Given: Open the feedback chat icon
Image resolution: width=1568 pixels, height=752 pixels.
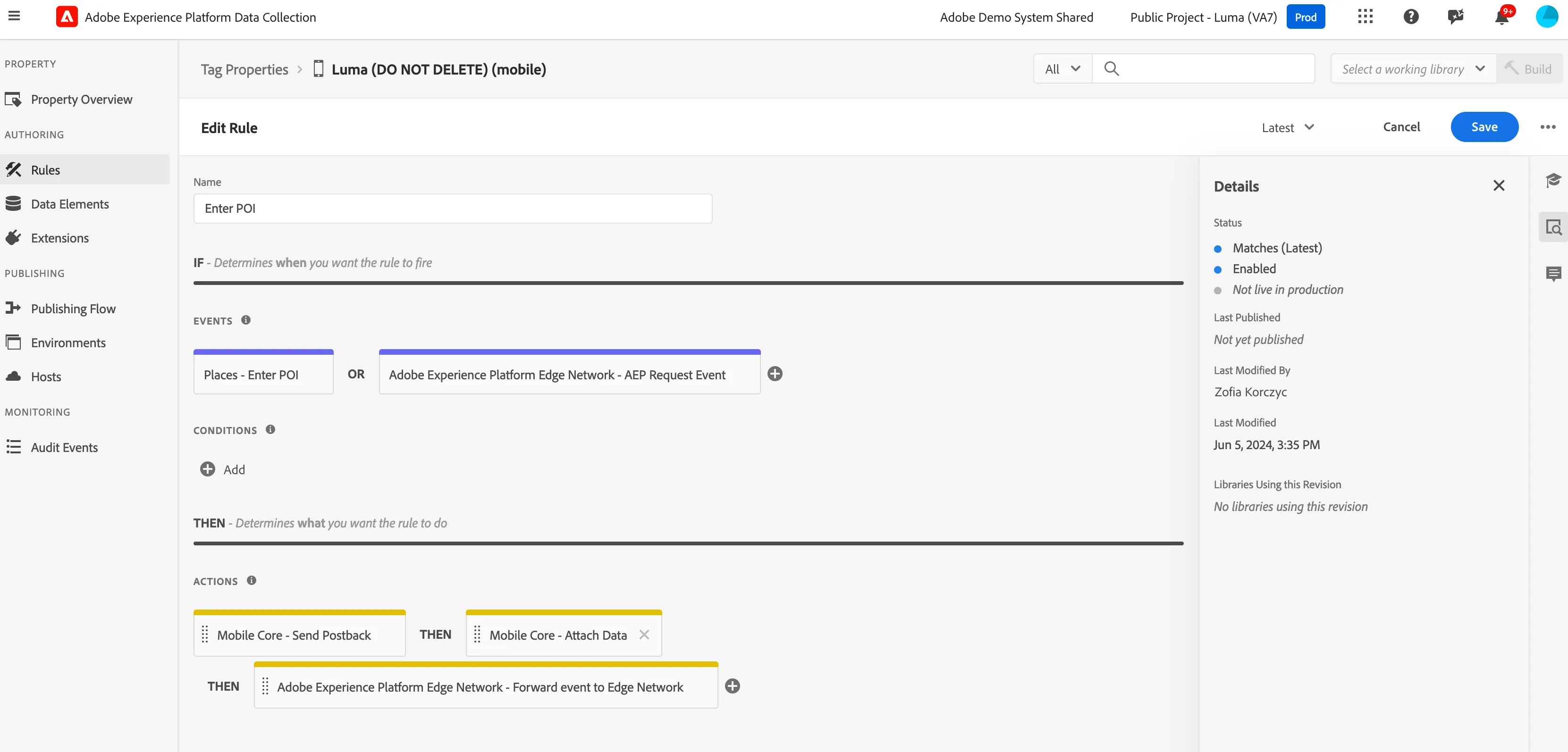Looking at the screenshot, I should click(x=1456, y=17).
